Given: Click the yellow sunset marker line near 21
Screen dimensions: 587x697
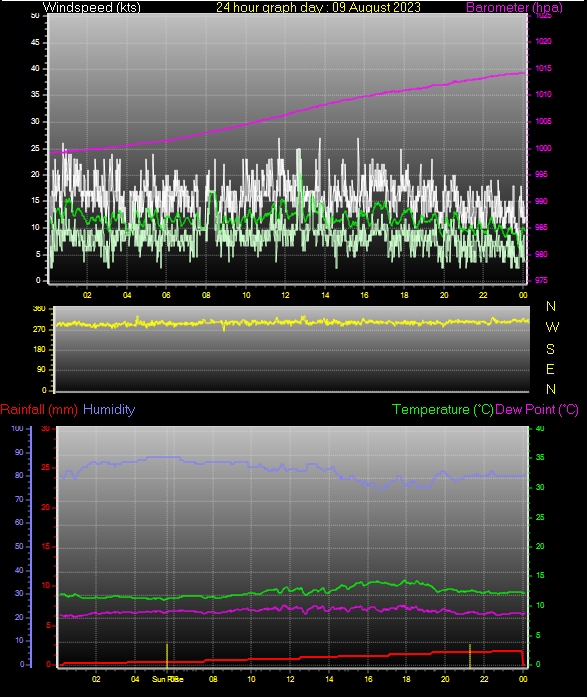Looking at the screenshot, I should [x=470, y=655].
